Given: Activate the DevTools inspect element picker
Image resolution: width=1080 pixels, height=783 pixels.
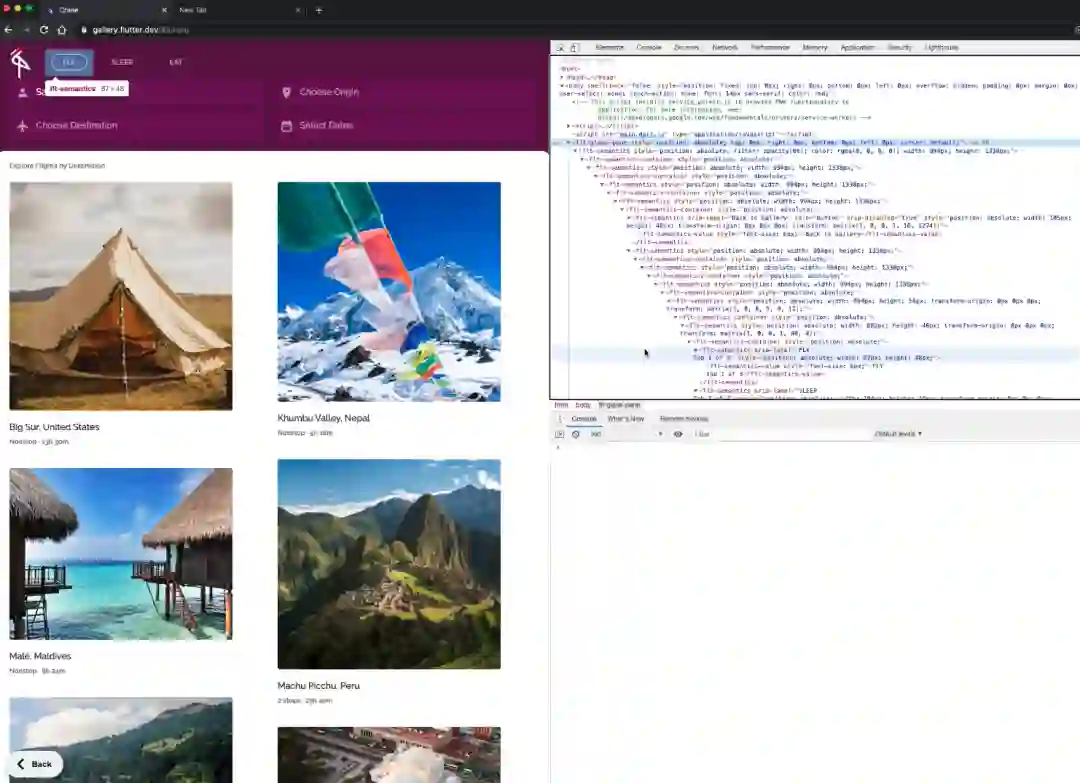Looking at the screenshot, I should tap(561, 48).
